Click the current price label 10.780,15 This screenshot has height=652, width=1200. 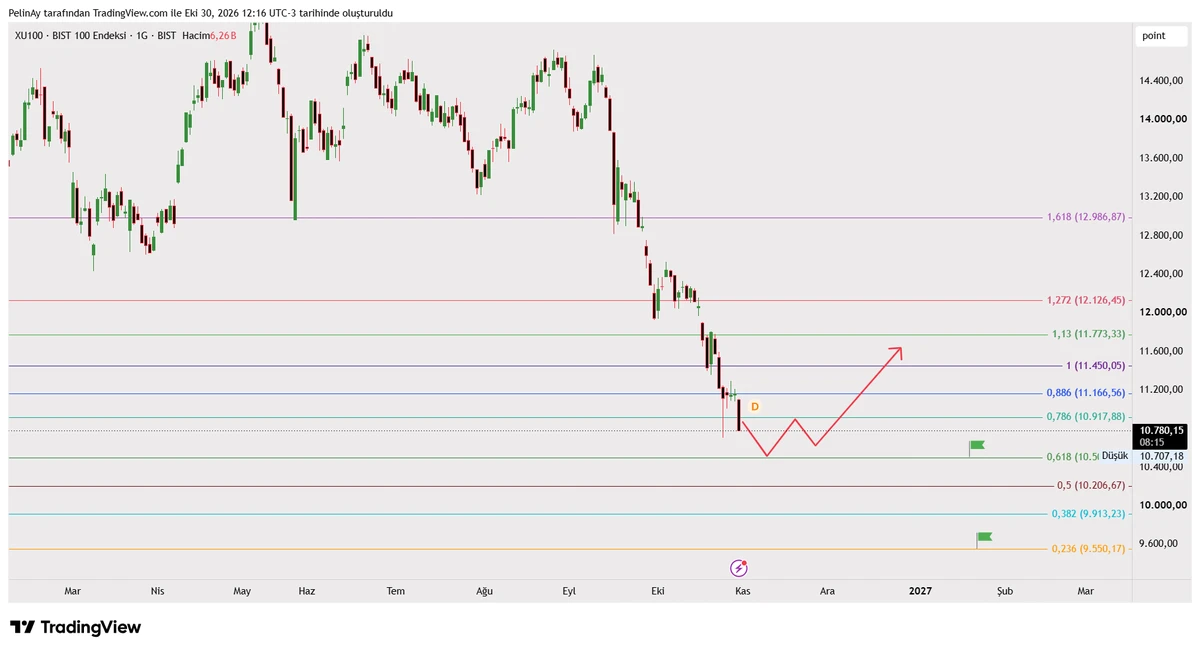pyautogui.click(x=1159, y=430)
